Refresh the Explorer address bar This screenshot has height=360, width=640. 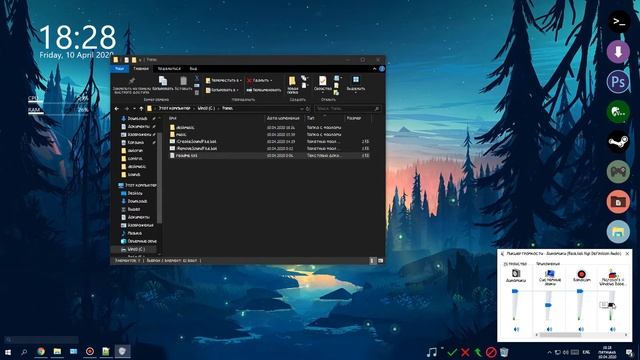coord(308,109)
